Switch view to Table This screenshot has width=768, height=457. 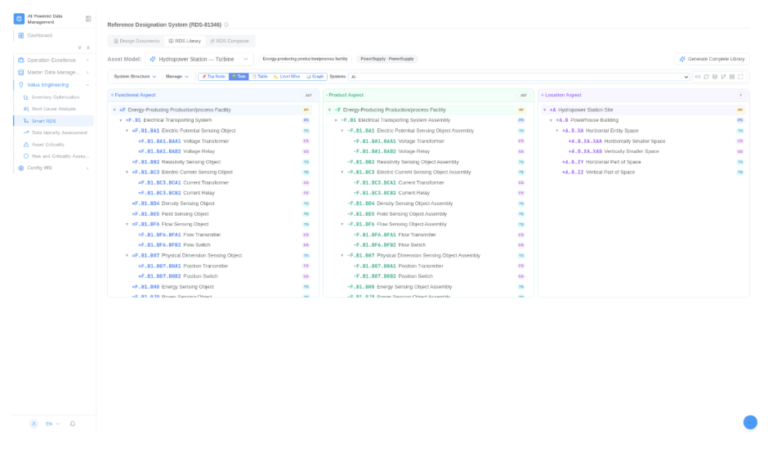260,77
